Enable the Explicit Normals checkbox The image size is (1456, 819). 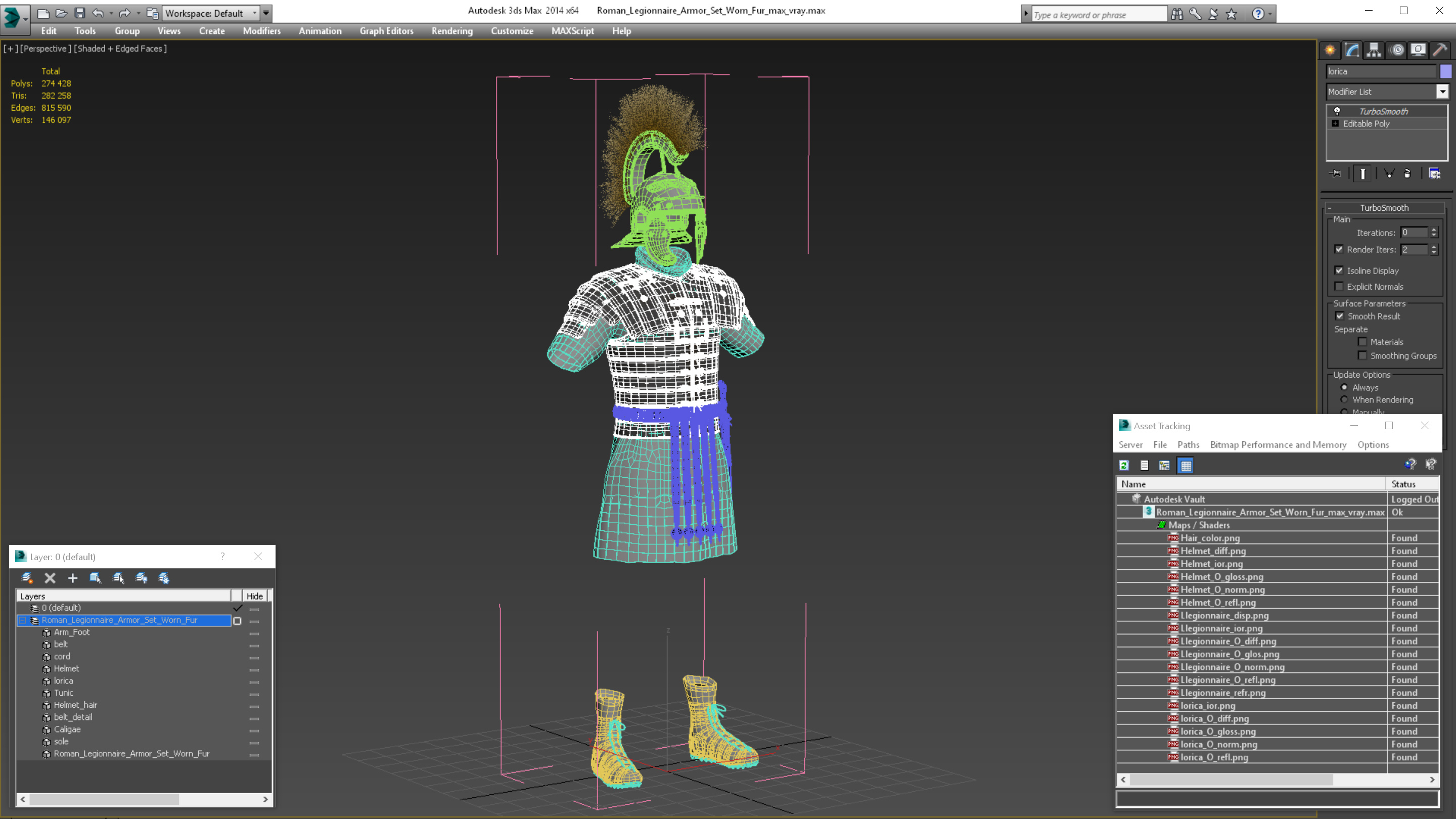[1339, 287]
